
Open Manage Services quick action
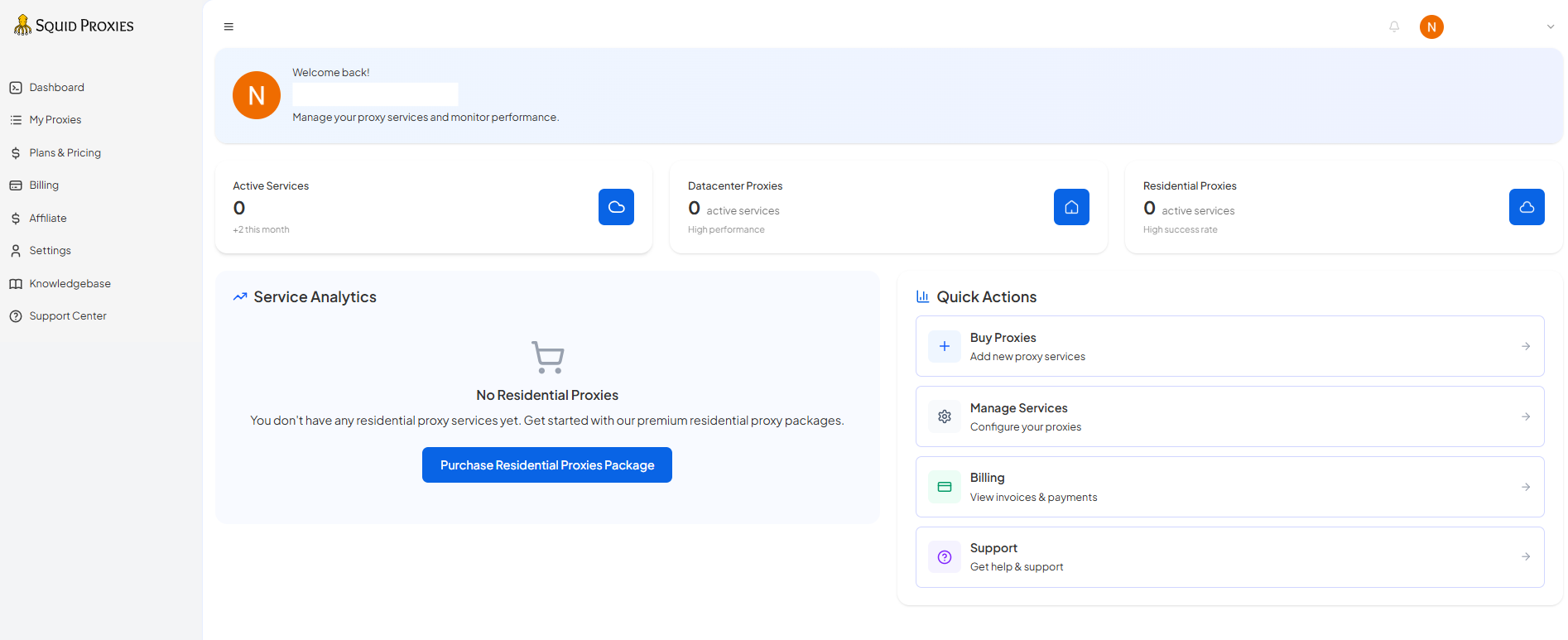(1230, 416)
